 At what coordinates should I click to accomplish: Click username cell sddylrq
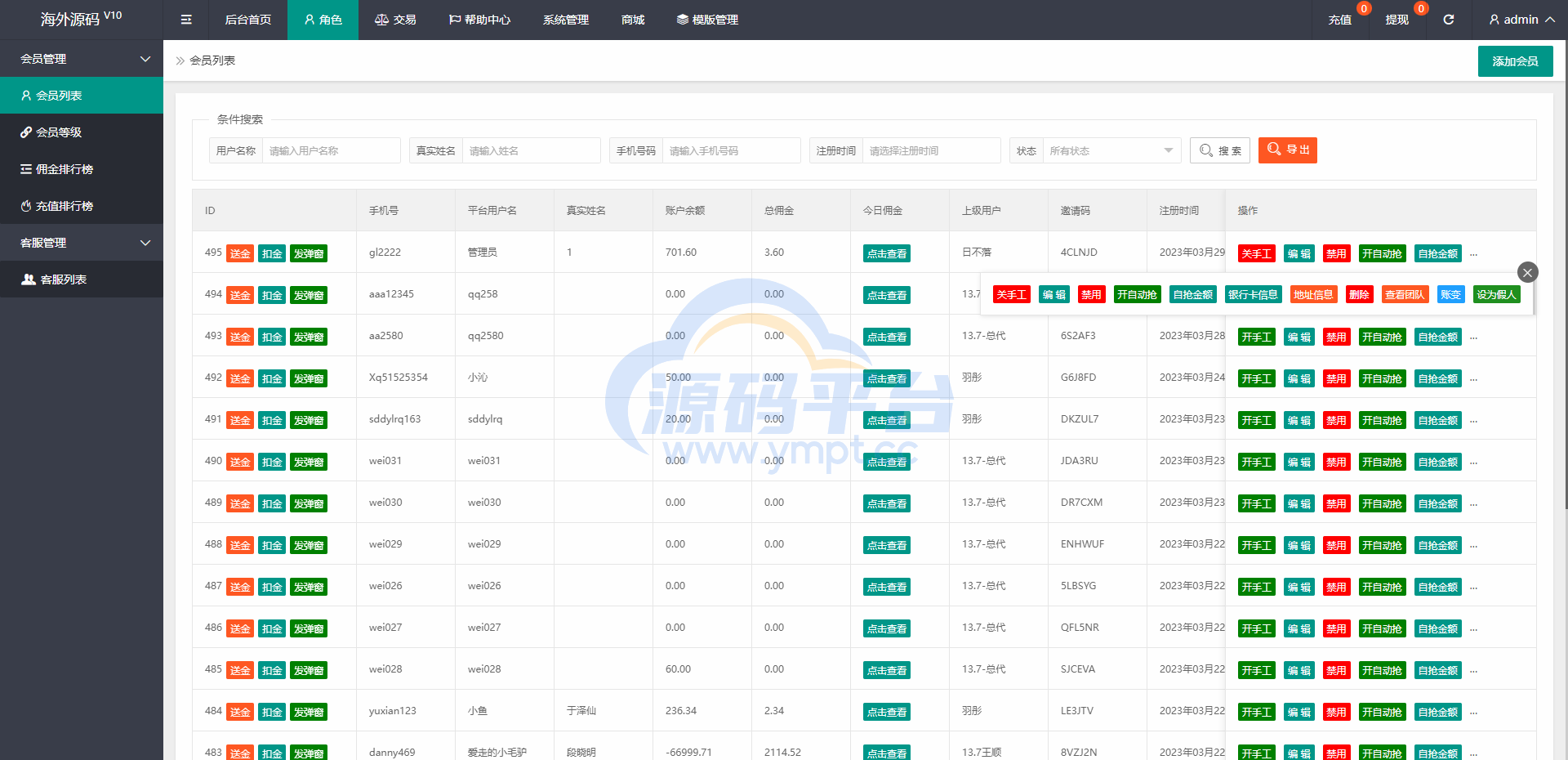[485, 419]
